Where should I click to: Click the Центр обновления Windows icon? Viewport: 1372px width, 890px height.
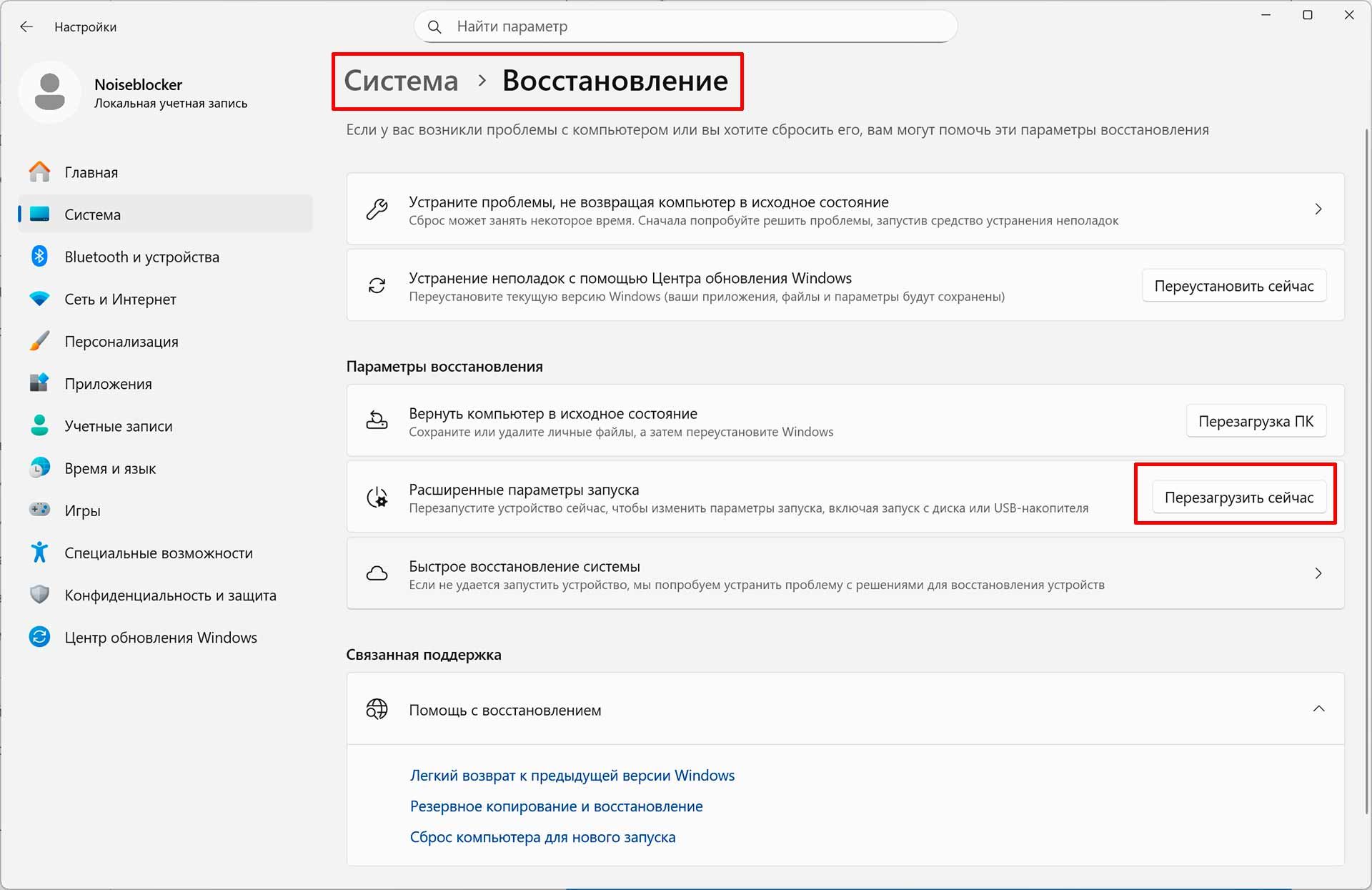39,636
